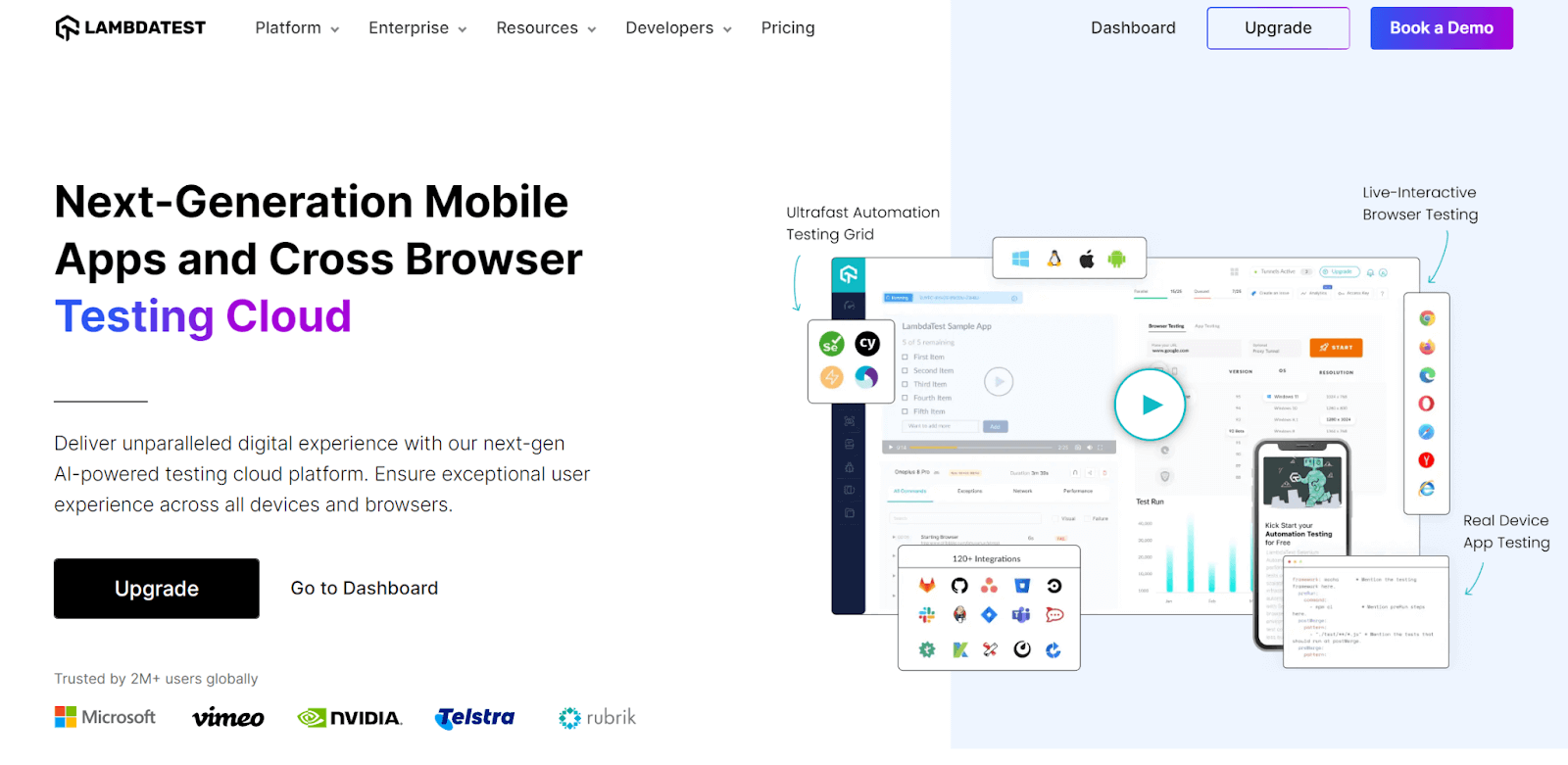This screenshot has height=765, width=1568.
Task: Click 'Trusted by 2M+ users globally' text
Action: pyautogui.click(x=156, y=679)
